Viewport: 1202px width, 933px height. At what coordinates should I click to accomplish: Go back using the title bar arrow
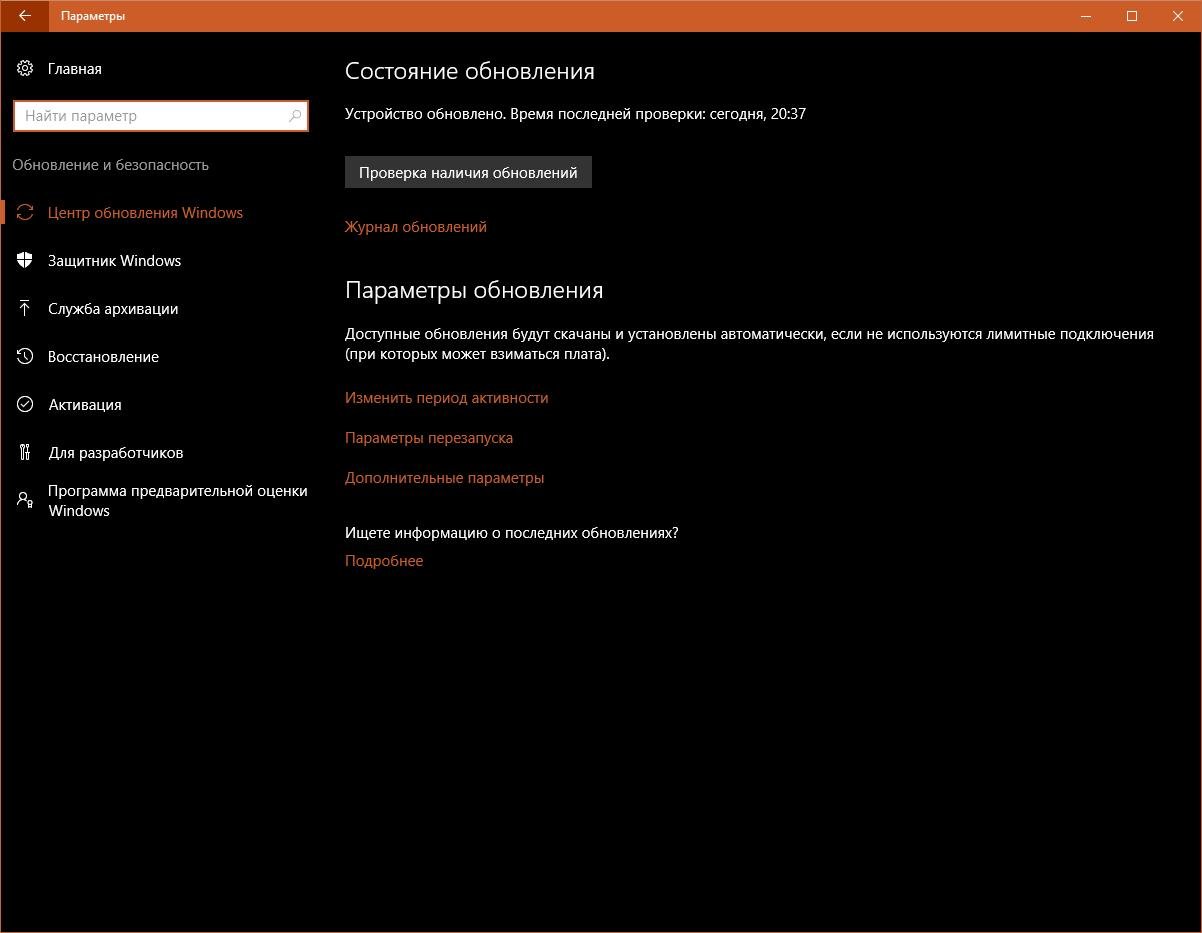pyautogui.click(x=24, y=16)
